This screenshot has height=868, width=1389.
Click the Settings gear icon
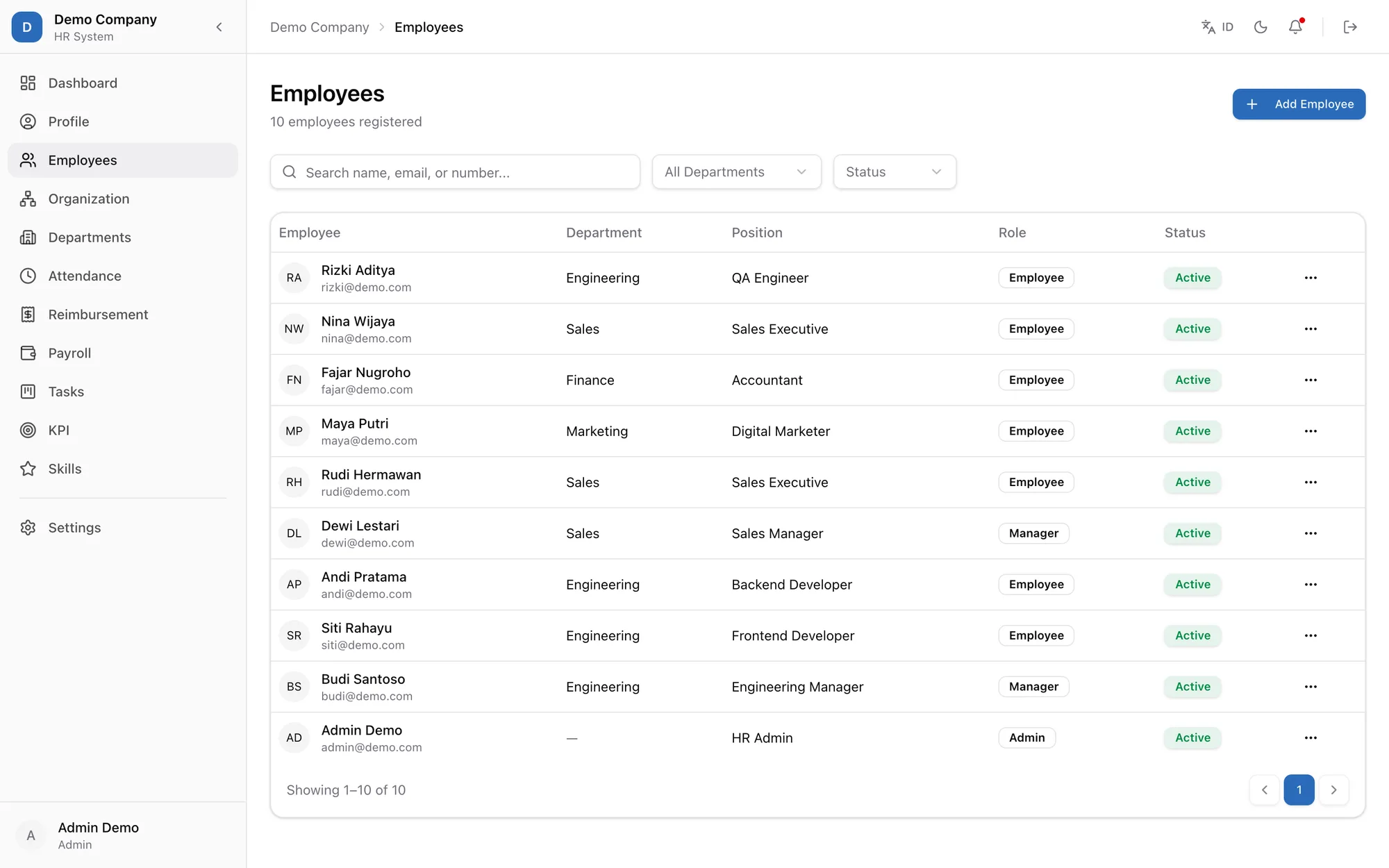point(28,528)
